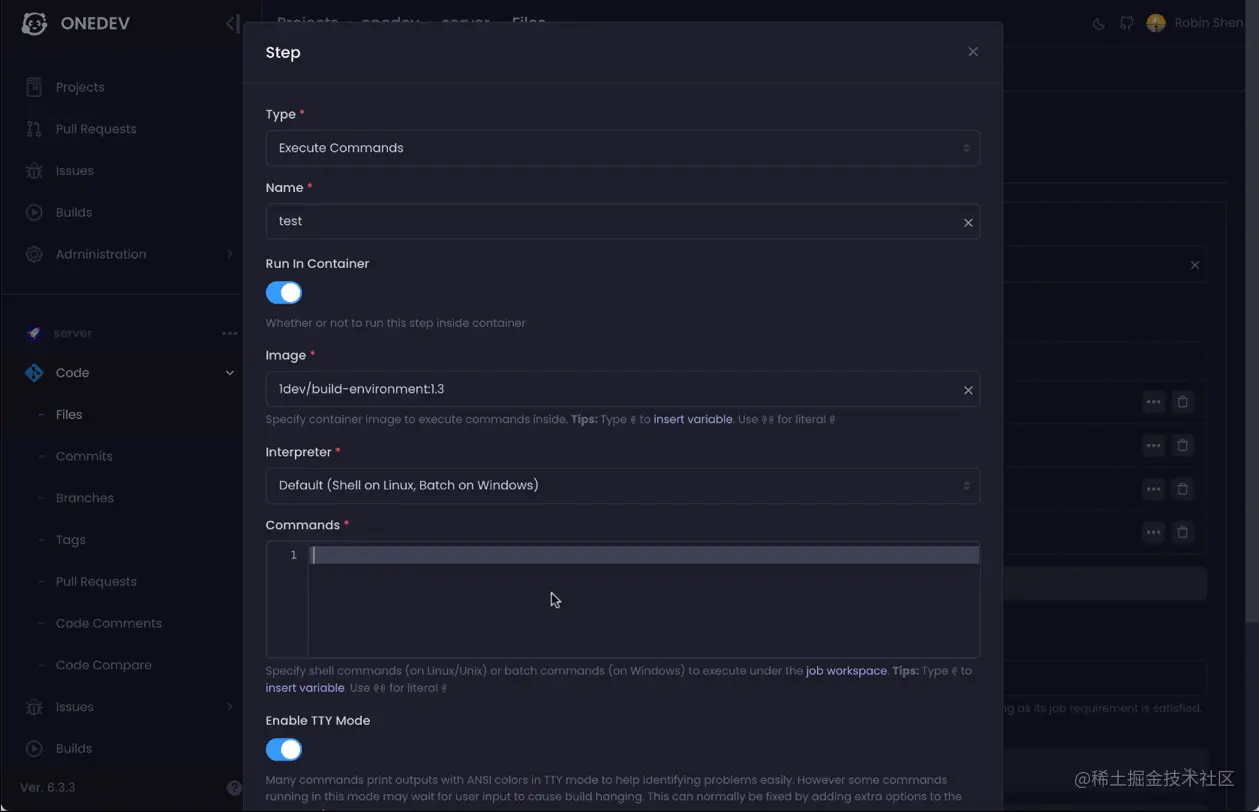Open the Type dropdown Execute Commands
Screen dimensions: 1259x812
click(622, 148)
